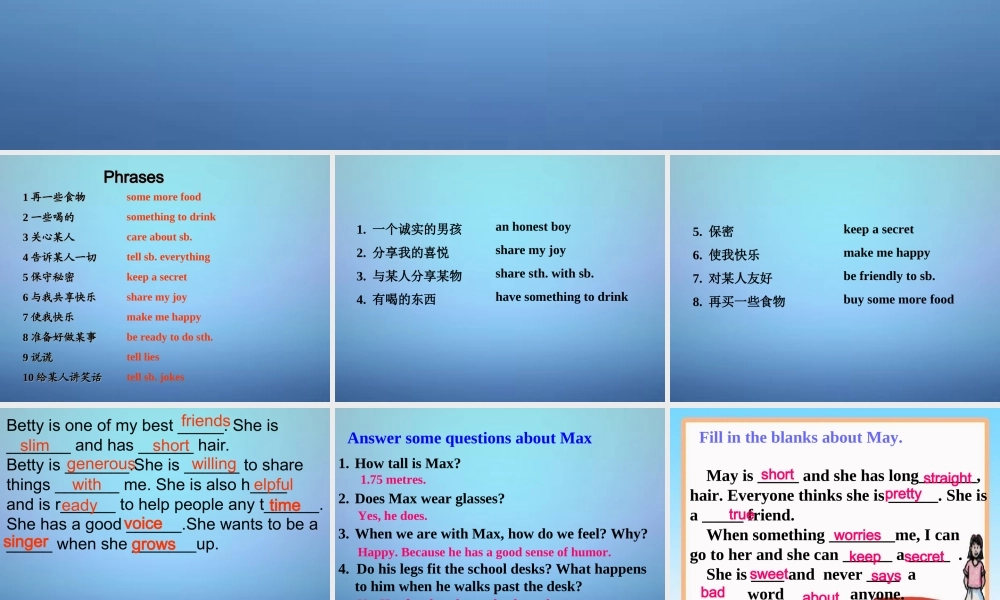Click the phrase 'share sth. with sb.'
This screenshot has width=1000, height=600.
[x=544, y=273]
